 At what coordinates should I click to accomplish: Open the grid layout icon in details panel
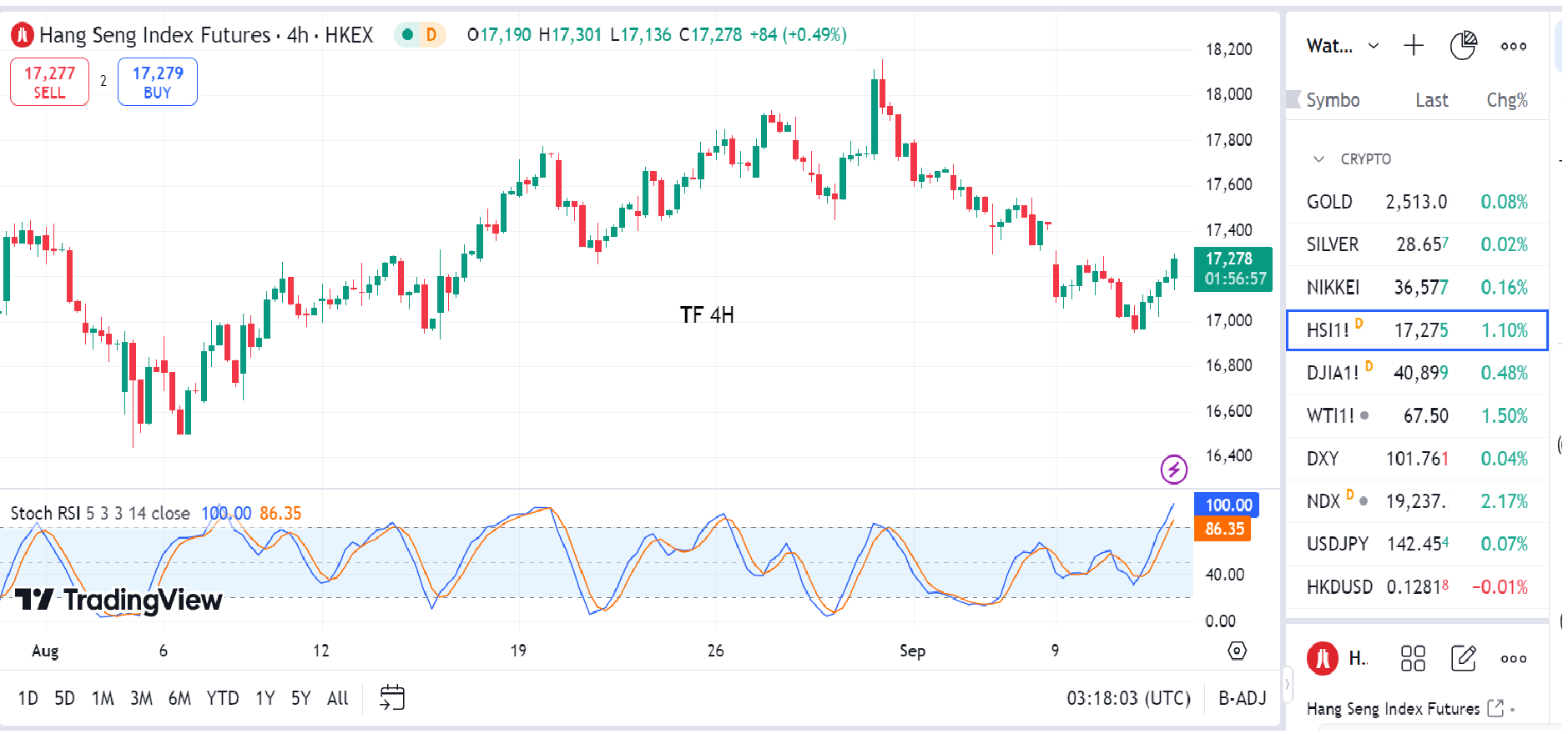(1413, 659)
